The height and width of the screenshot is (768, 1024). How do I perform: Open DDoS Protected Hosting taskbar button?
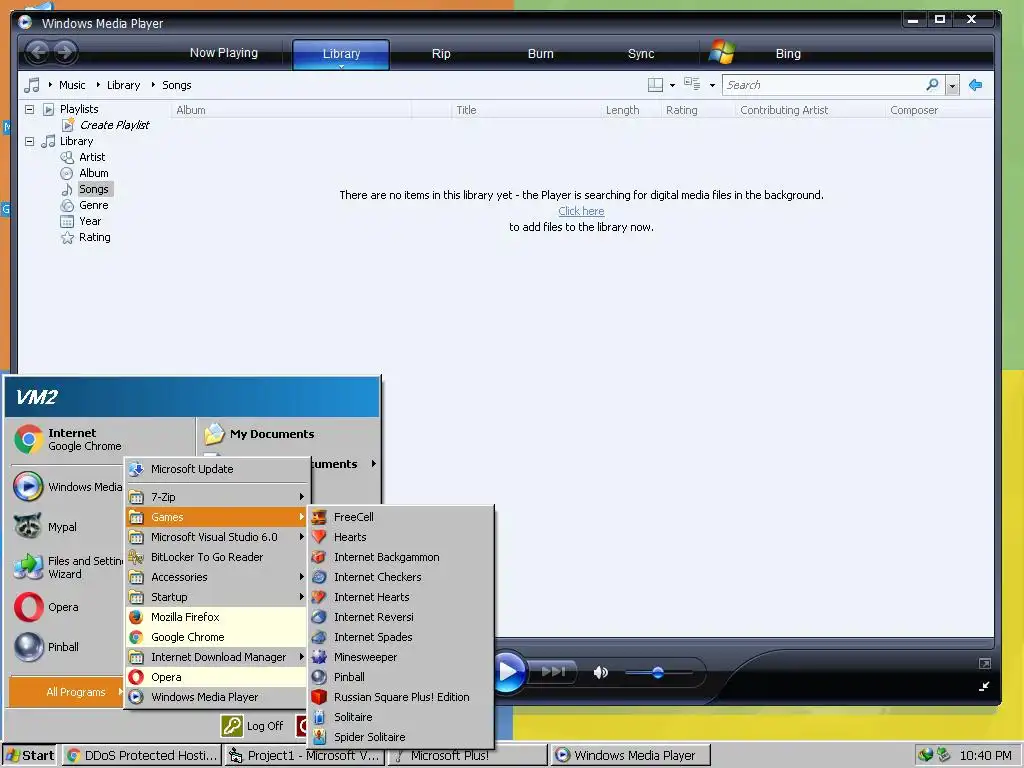(142, 755)
